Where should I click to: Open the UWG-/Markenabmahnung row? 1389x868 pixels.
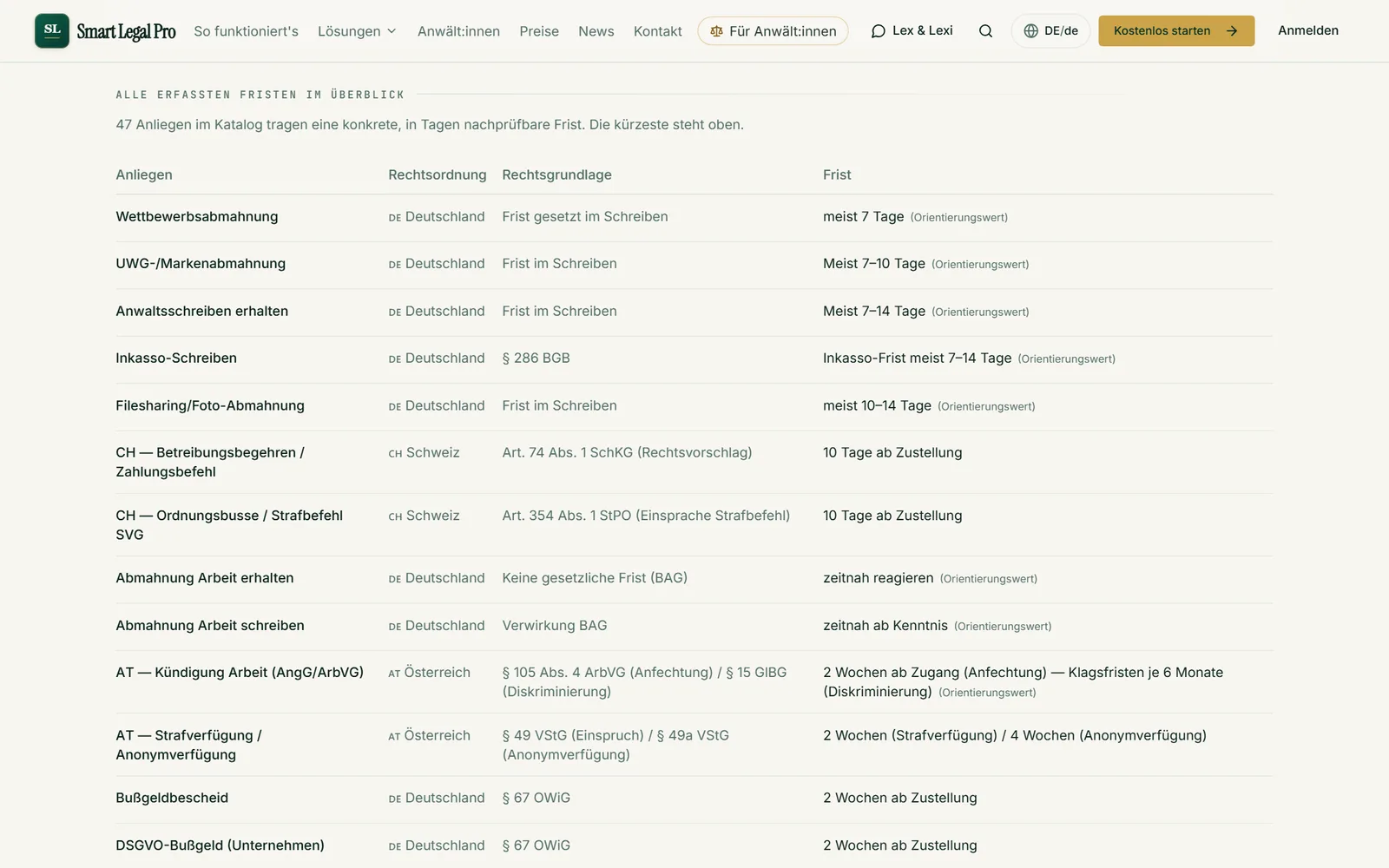[x=694, y=264]
